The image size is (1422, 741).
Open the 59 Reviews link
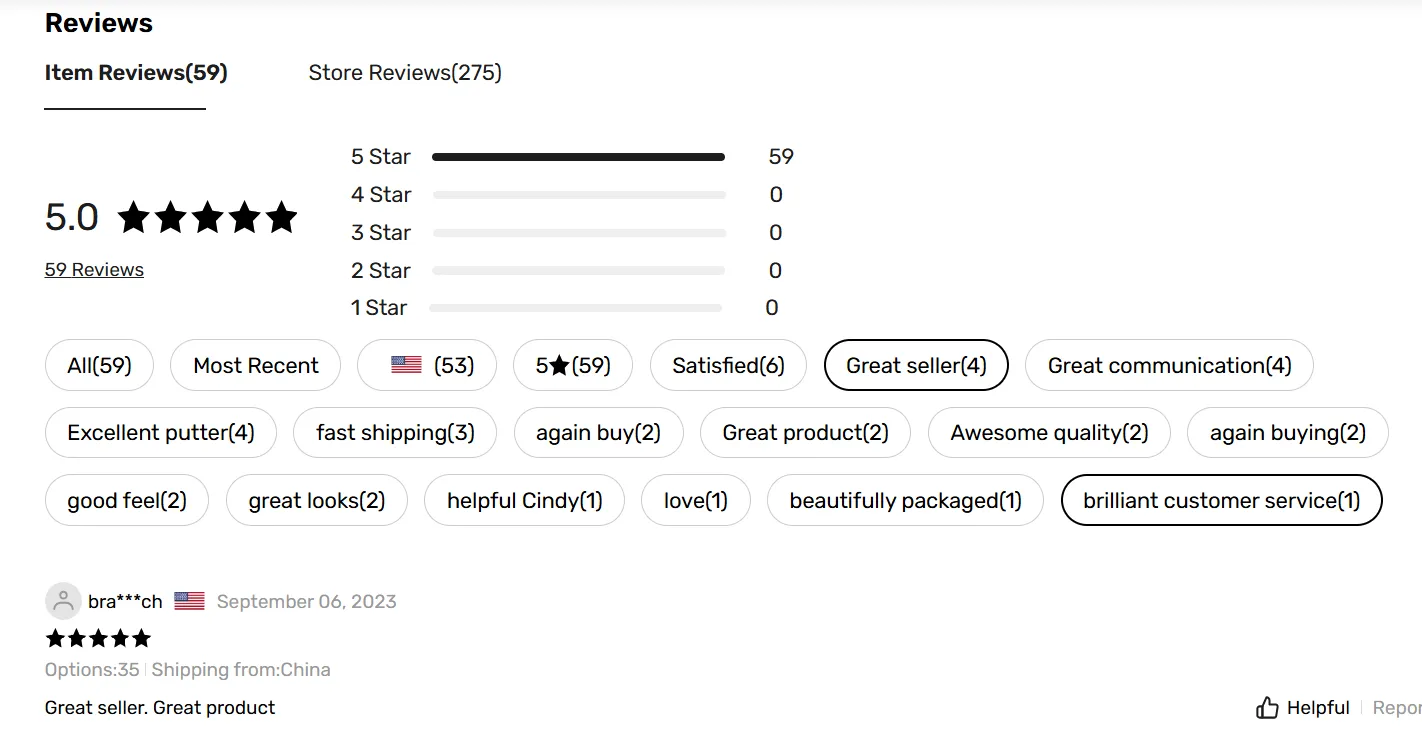(94, 270)
